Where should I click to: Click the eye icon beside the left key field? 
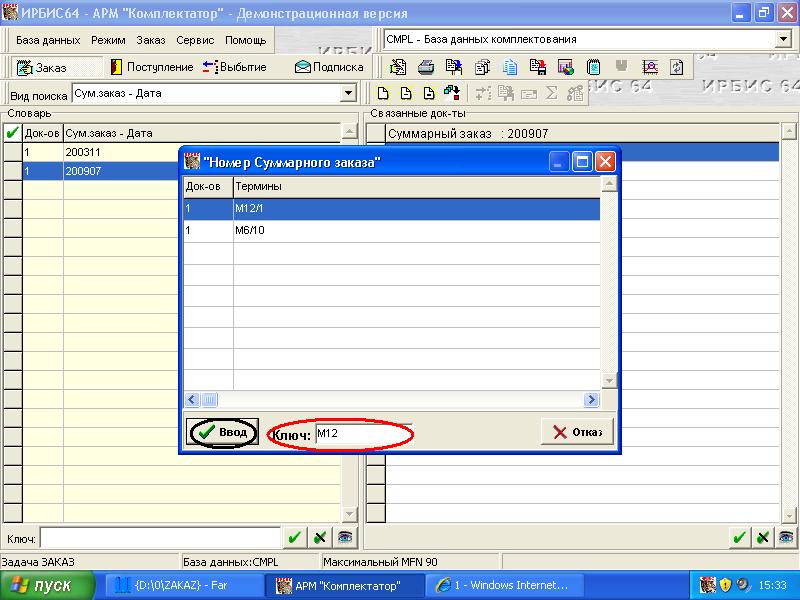pyautogui.click(x=344, y=537)
